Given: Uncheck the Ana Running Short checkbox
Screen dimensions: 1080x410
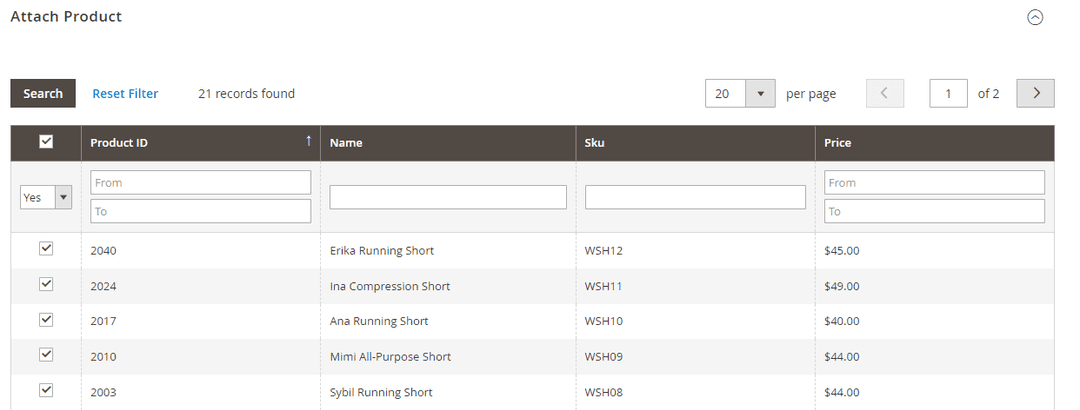Looking at the screenshot, I should (46, 320).
